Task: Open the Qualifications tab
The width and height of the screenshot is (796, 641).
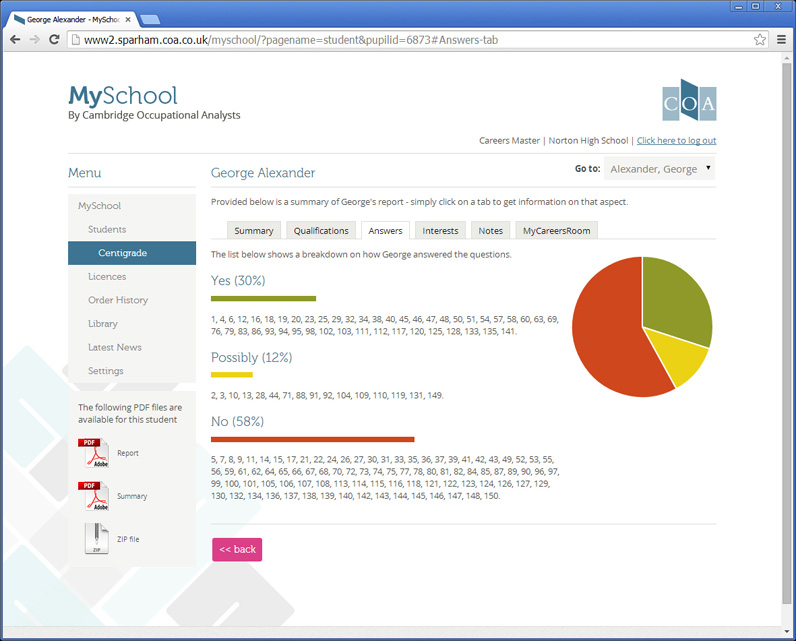Action: [321, 231]
